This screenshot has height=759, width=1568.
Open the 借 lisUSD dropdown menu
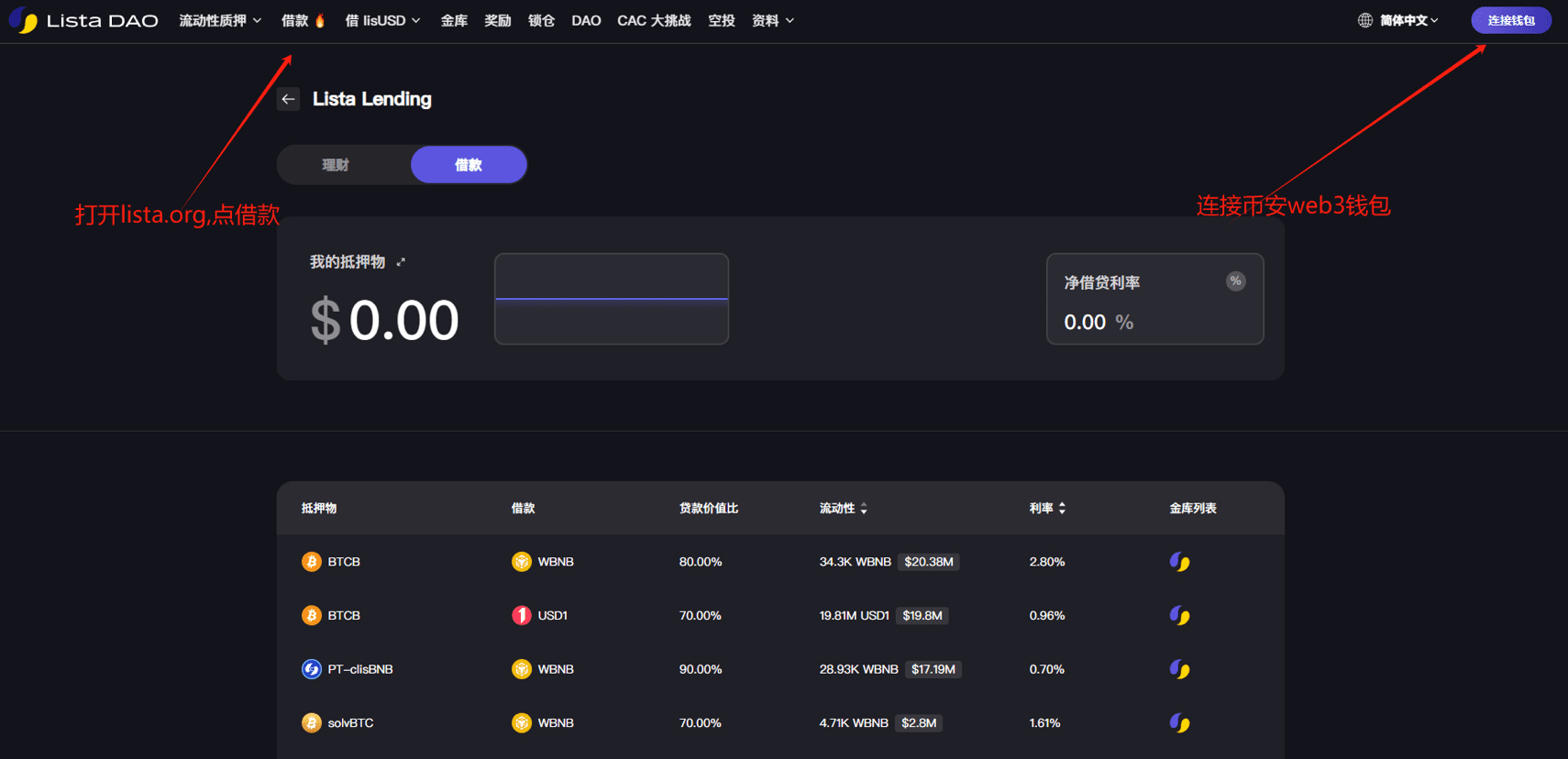click(x=382, y=20)
